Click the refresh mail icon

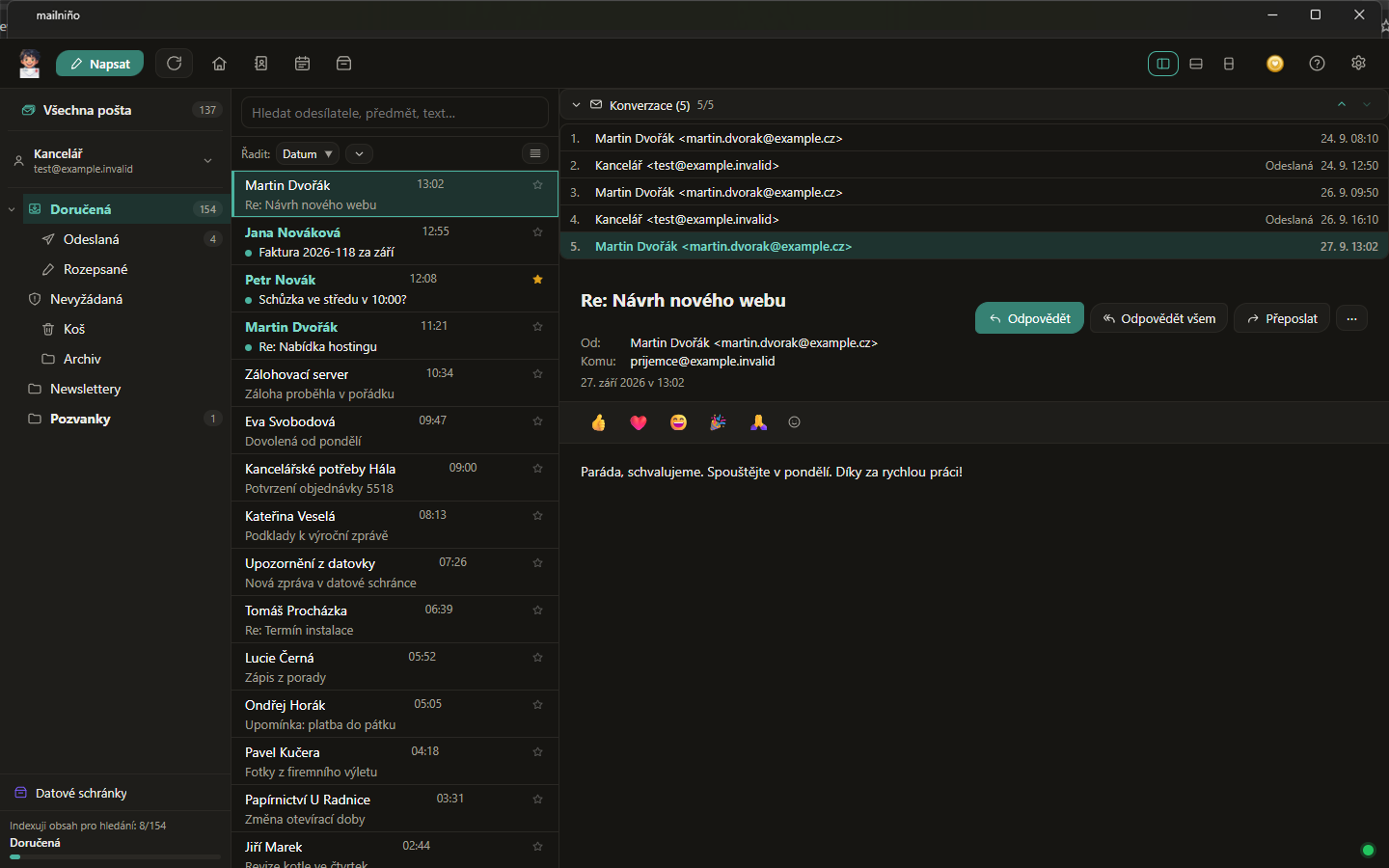[x=174, y=64]
